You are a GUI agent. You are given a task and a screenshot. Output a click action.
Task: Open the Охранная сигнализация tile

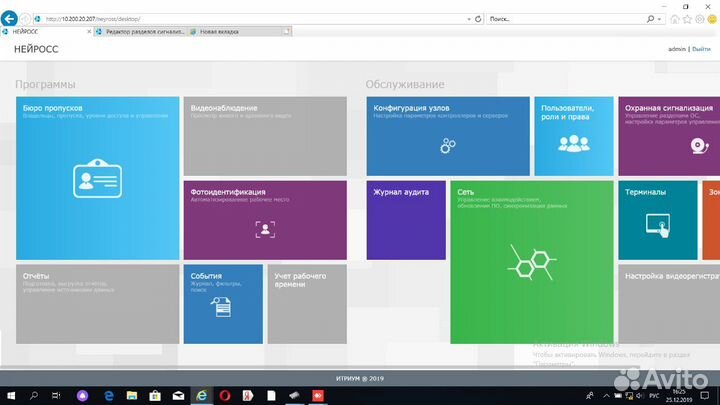[668, 136]
